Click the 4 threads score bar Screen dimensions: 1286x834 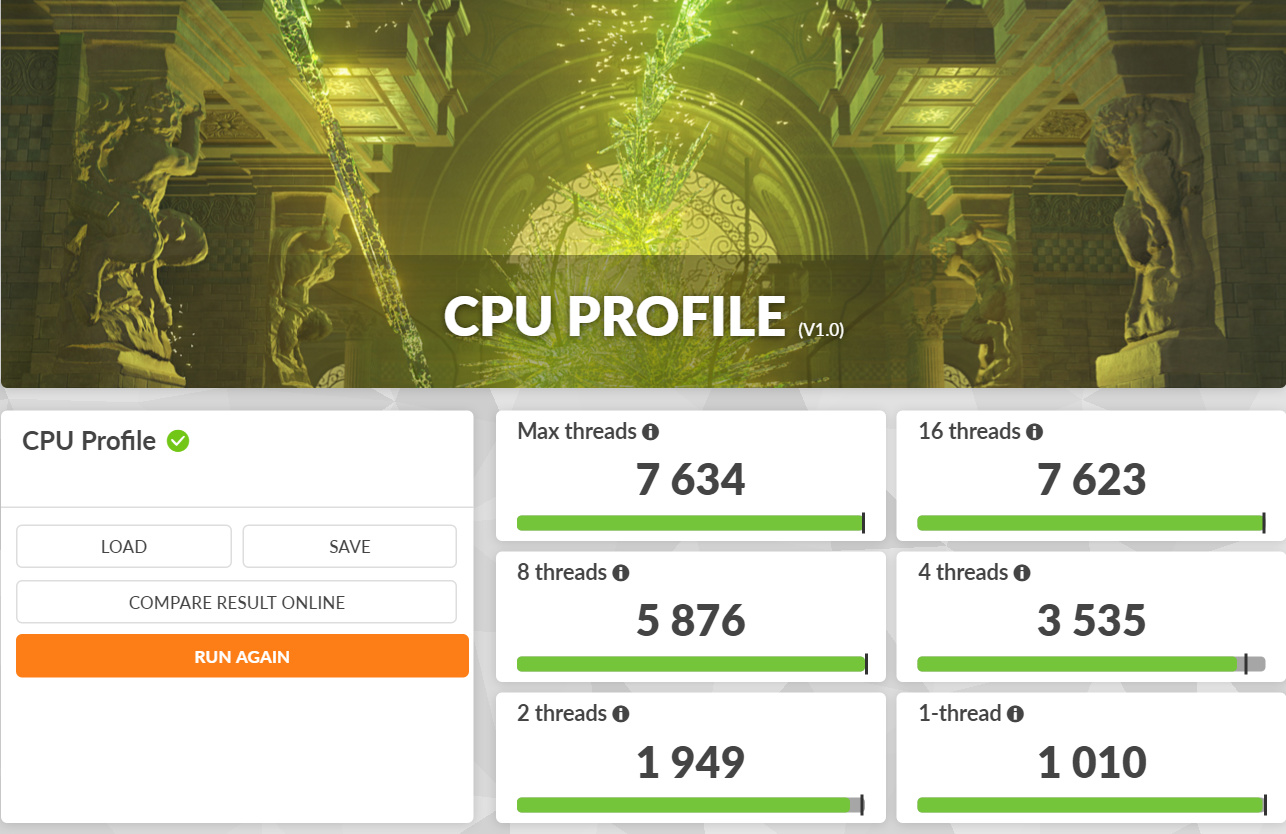pos(1091,664)
